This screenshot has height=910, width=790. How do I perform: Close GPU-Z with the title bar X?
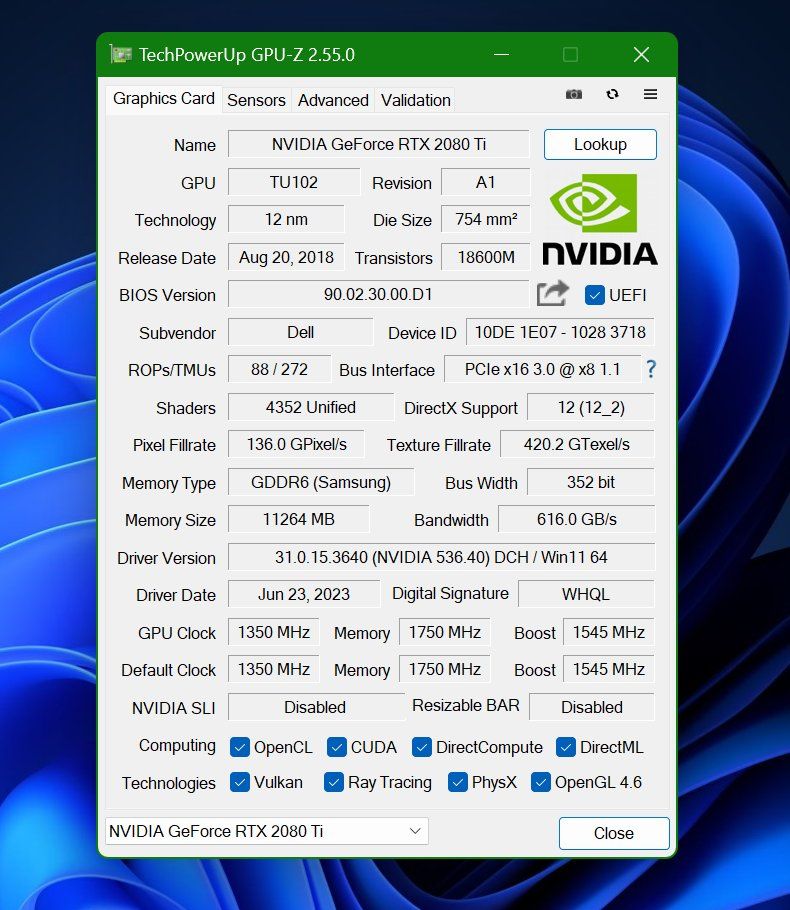click(641, 55)
